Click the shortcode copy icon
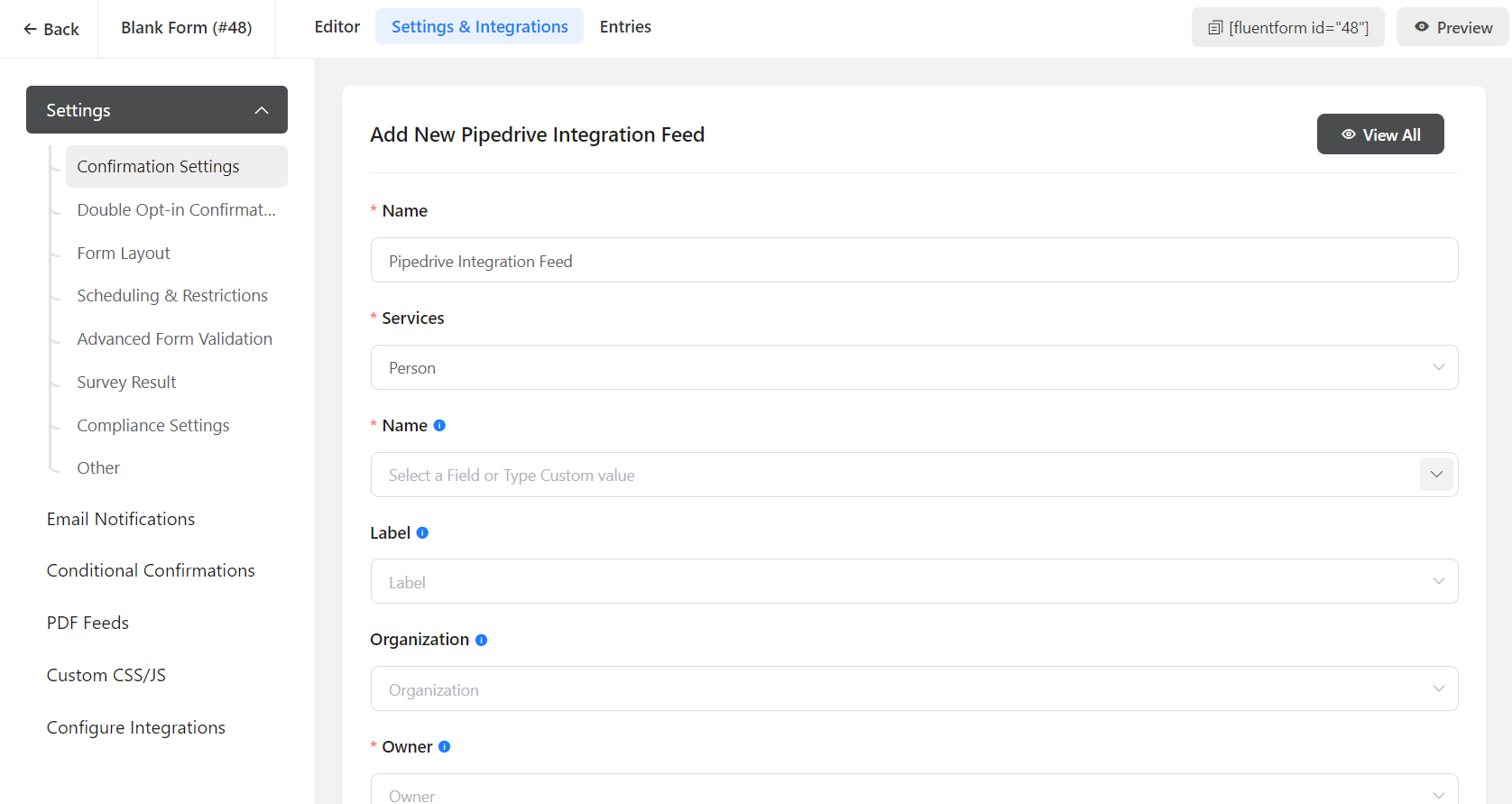Viewport: 1512px width, 804px height. point(1215,28)
